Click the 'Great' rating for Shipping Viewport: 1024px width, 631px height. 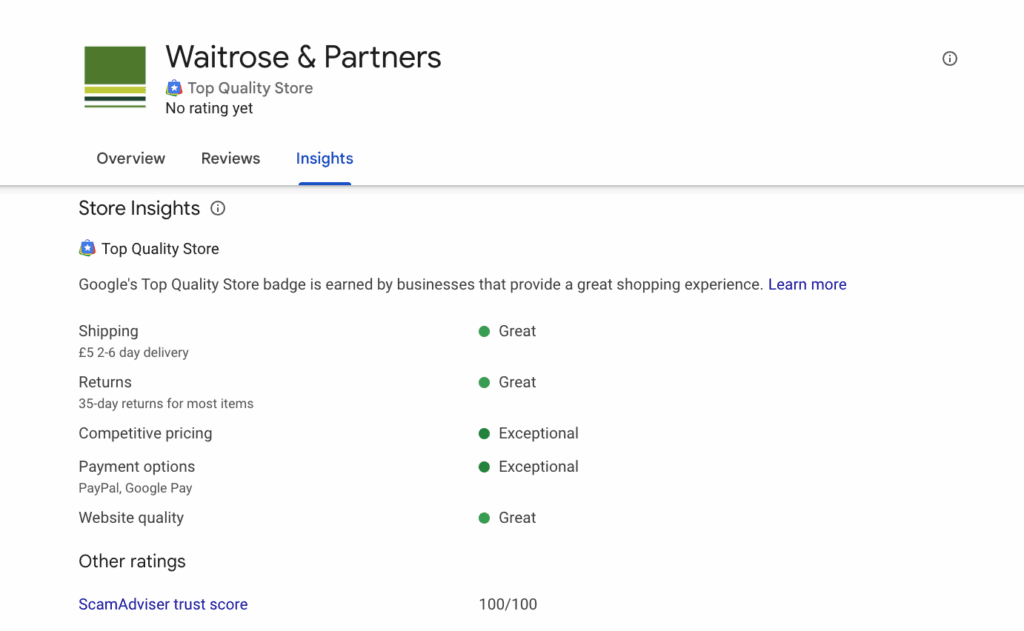point(517,331)
